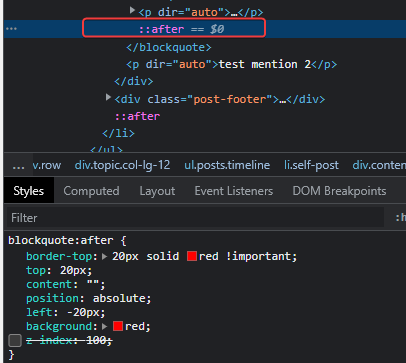Select the closing </div> tag row
The width and height of the screenshot is (406, 363).
point(134,81)
